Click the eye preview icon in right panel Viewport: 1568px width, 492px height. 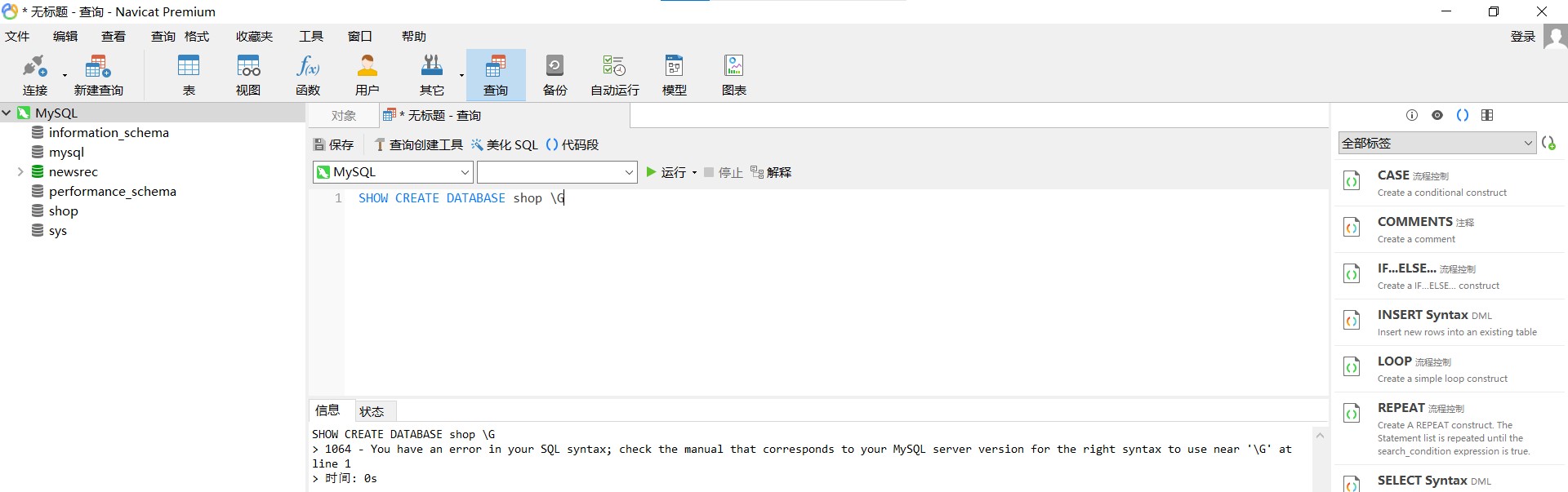pyautogui.click(x=1437, y=115)
